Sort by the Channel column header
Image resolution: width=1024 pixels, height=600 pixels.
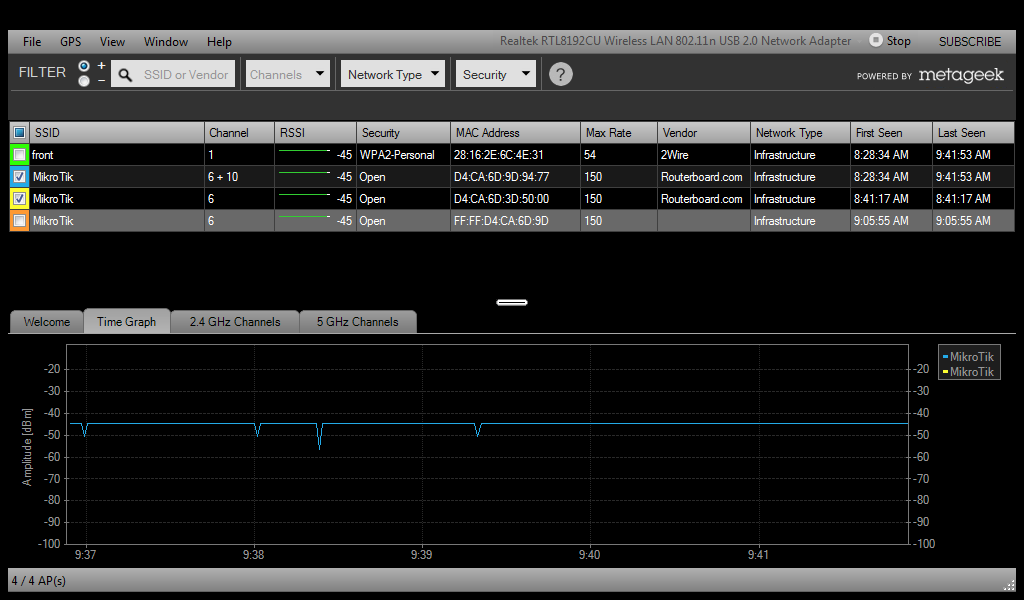[x=239, y=133]
